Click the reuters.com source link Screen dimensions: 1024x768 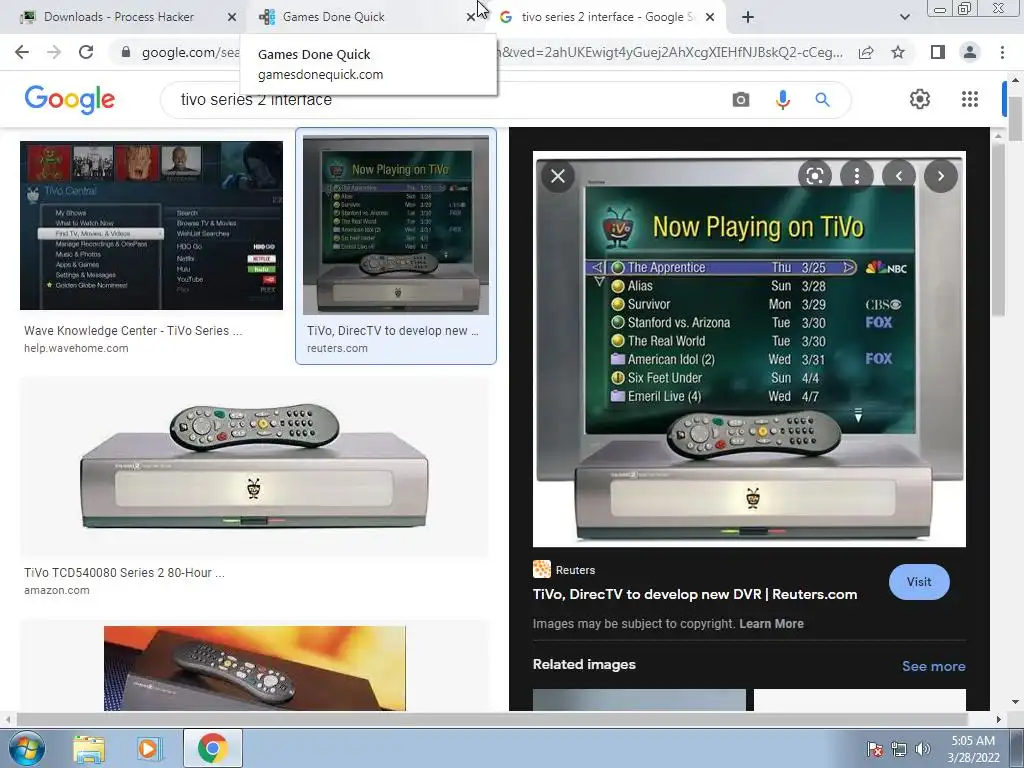coord(337,348)
